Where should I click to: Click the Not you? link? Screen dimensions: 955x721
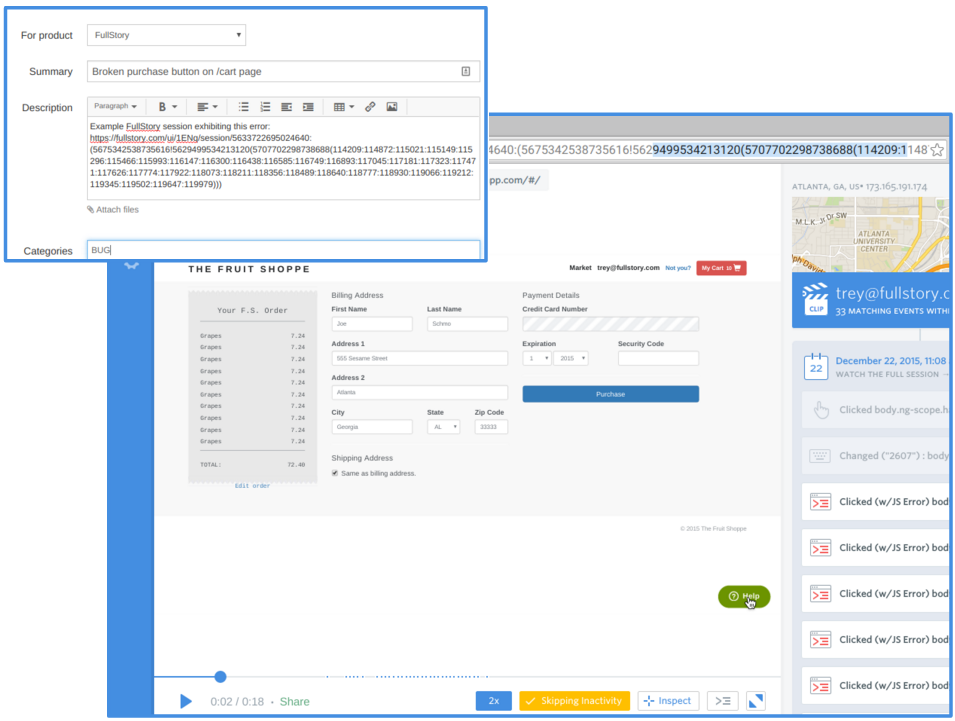coord(678,268)
